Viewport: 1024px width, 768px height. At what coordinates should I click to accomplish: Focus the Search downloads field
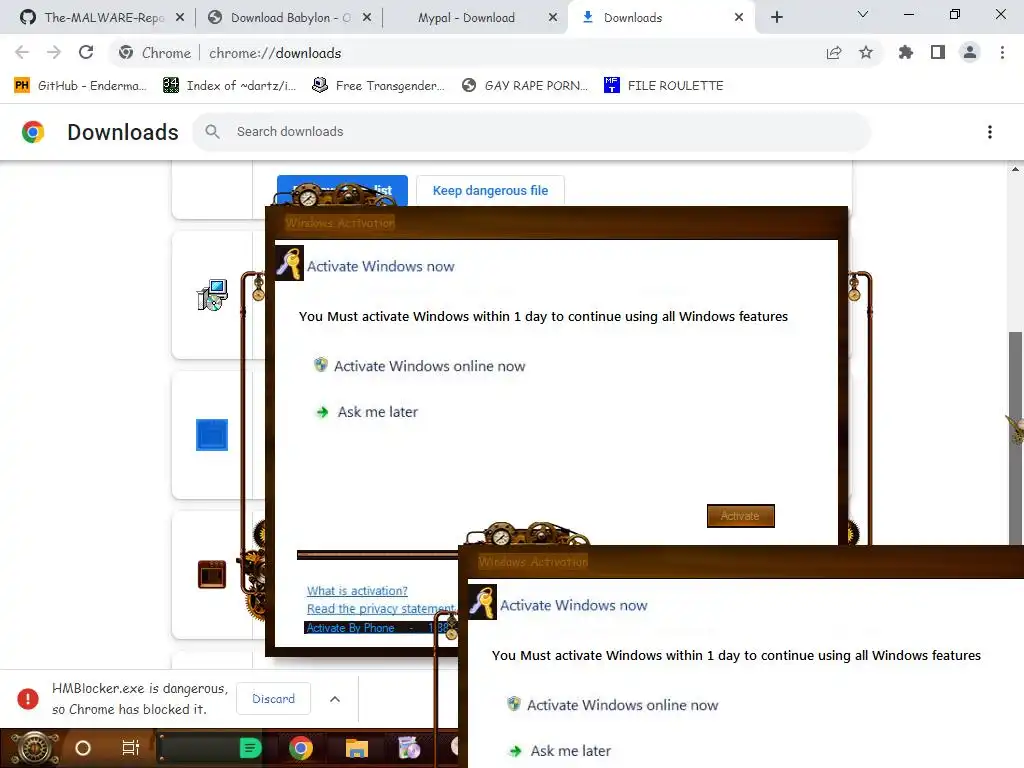532,132
